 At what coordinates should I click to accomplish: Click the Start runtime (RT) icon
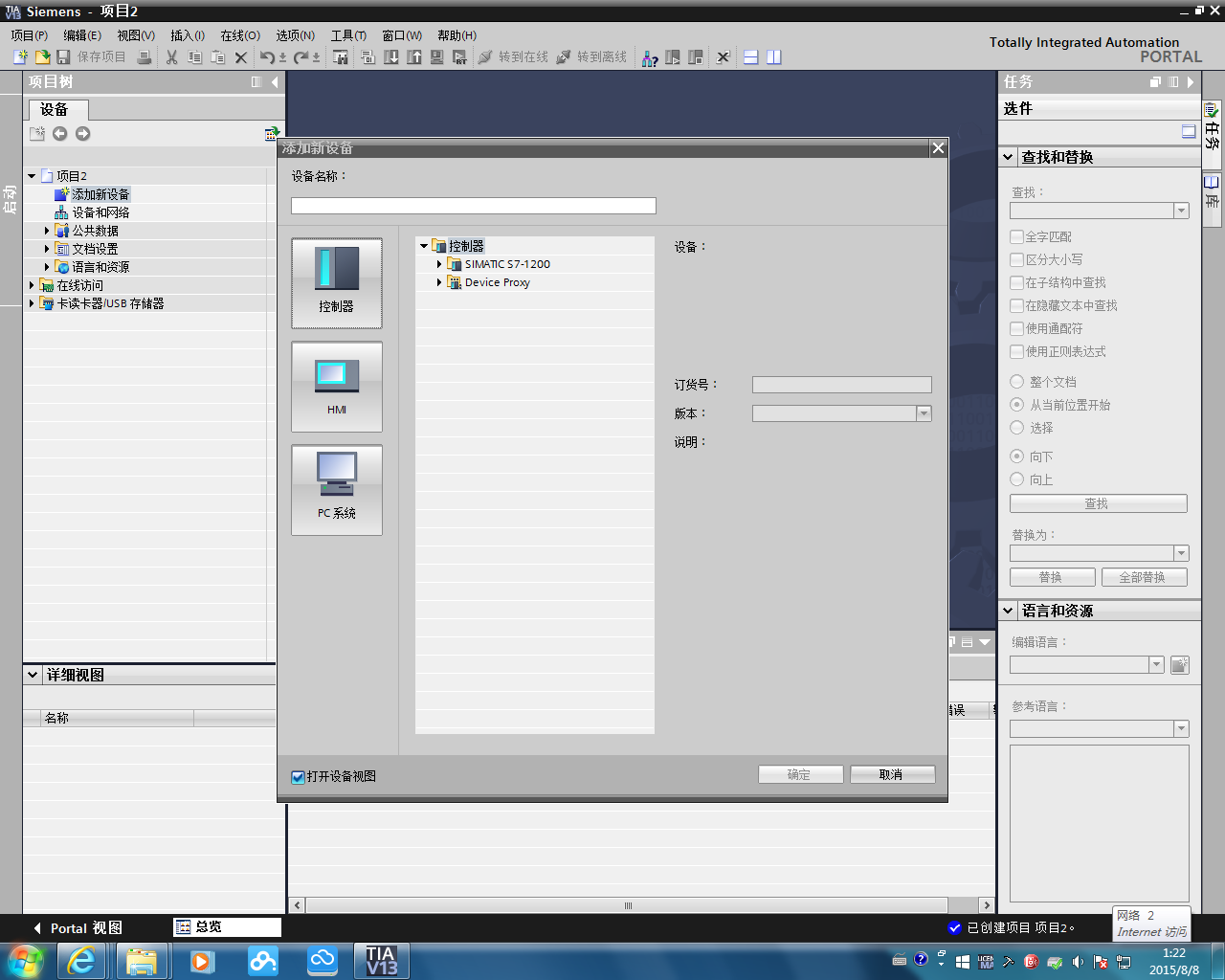(460, 57)
